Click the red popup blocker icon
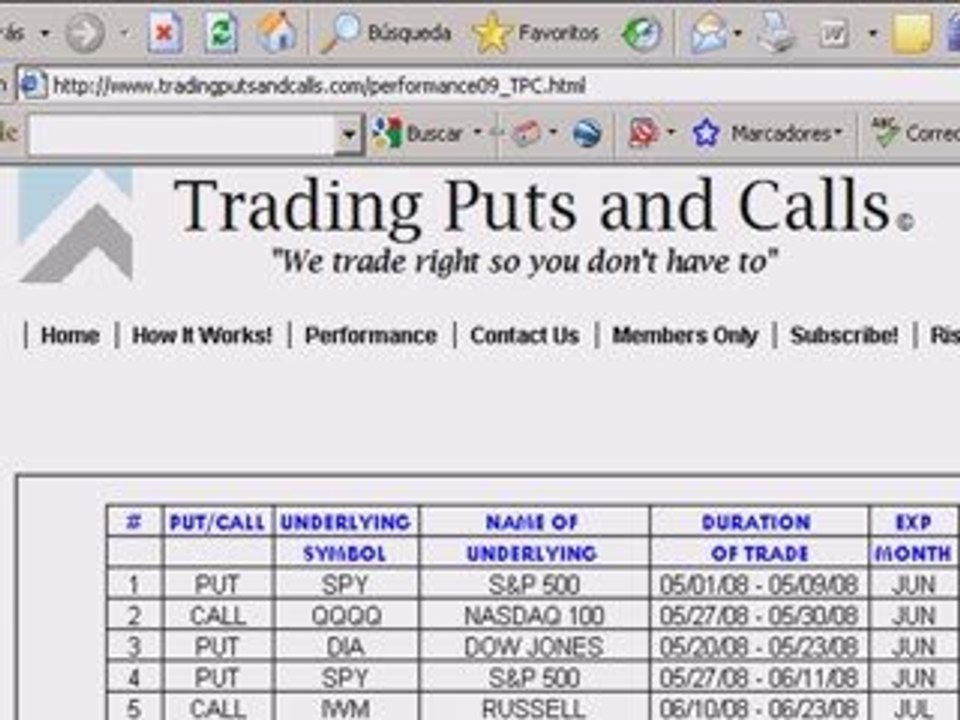 (x=643, y=132)
